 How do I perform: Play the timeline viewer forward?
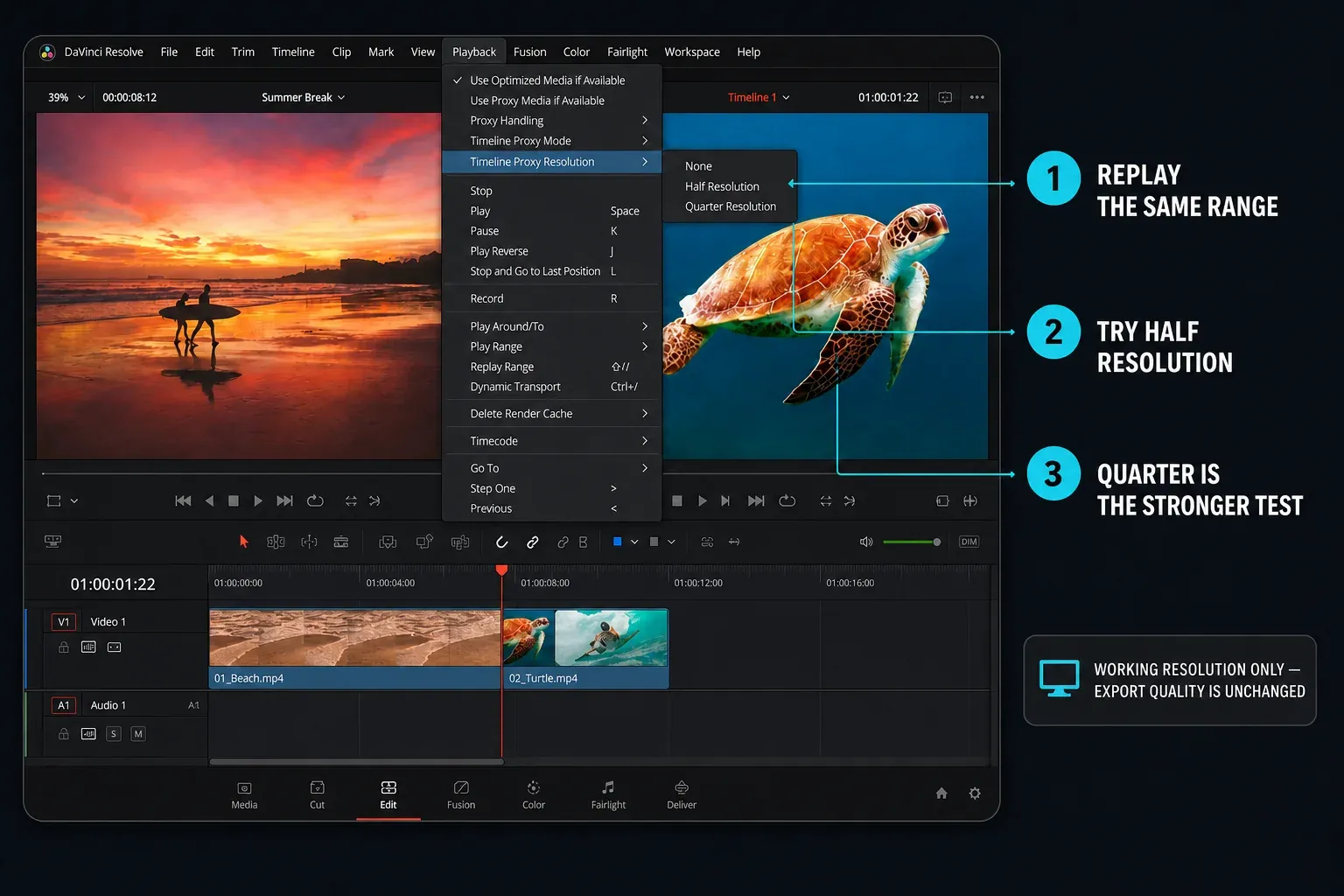point(702,500)
